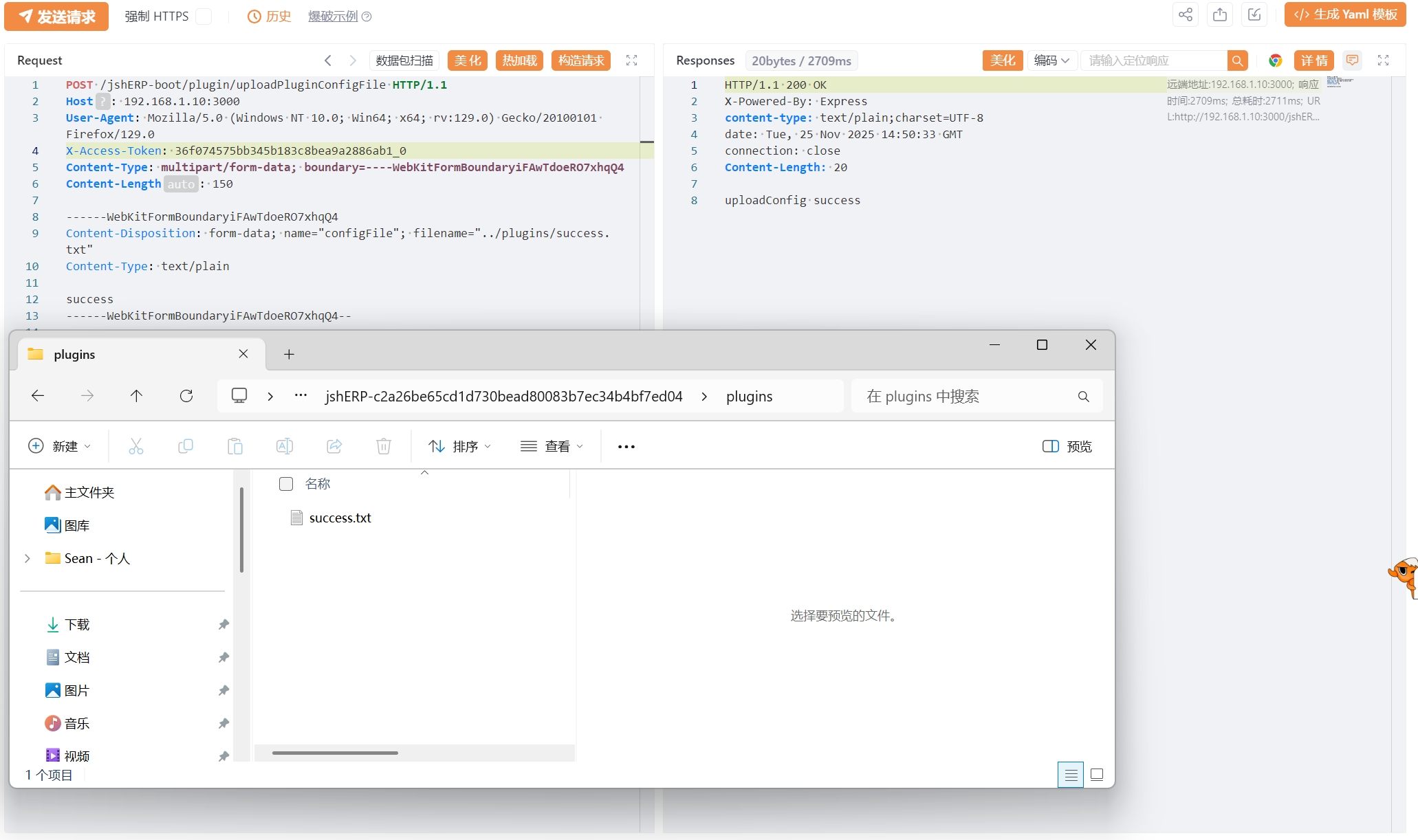Click the comment bubble icon in Responses
This screenshot has width=1418, height=840.
tap(1352, 60)
